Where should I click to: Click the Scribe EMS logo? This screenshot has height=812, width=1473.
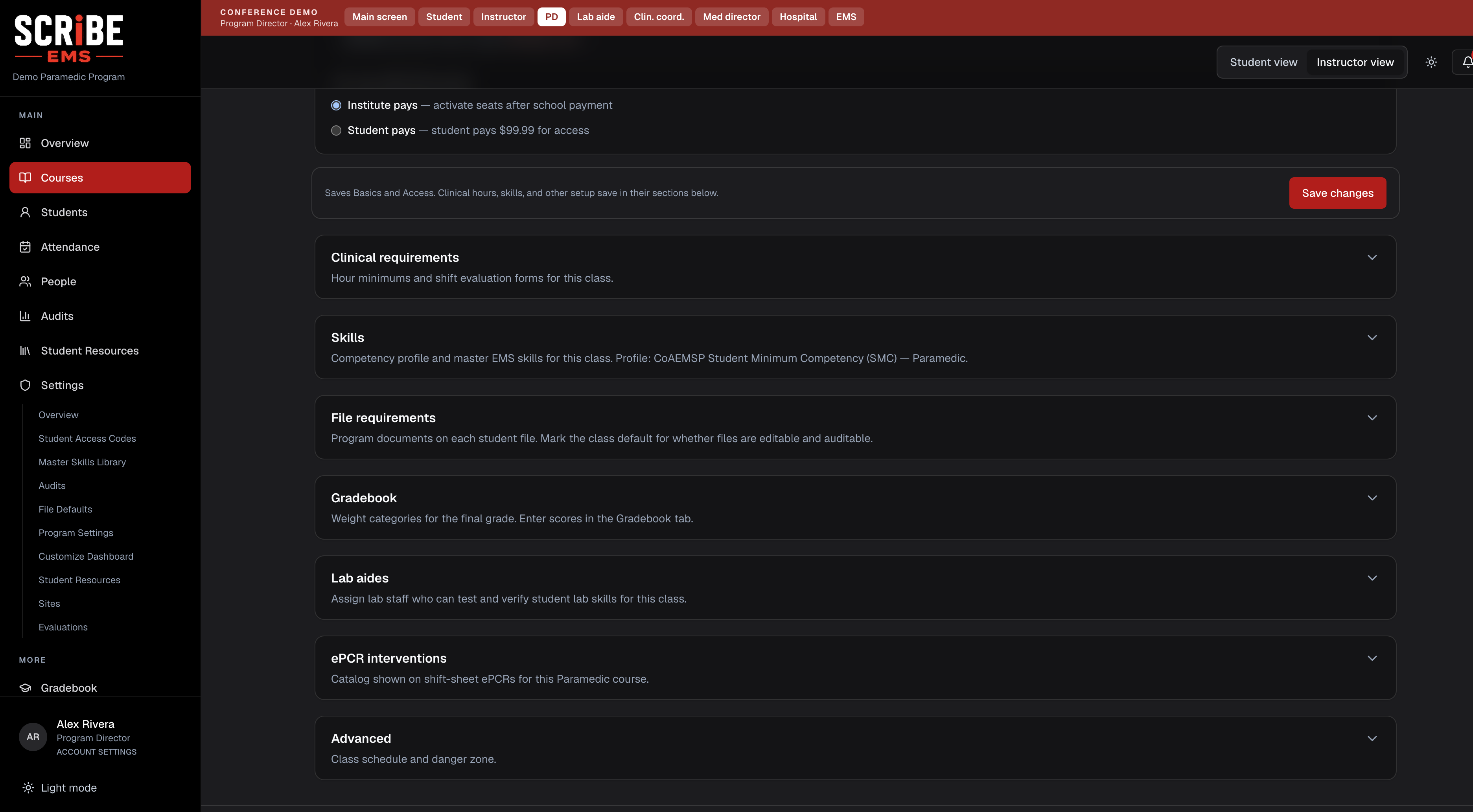click(69, 39)
